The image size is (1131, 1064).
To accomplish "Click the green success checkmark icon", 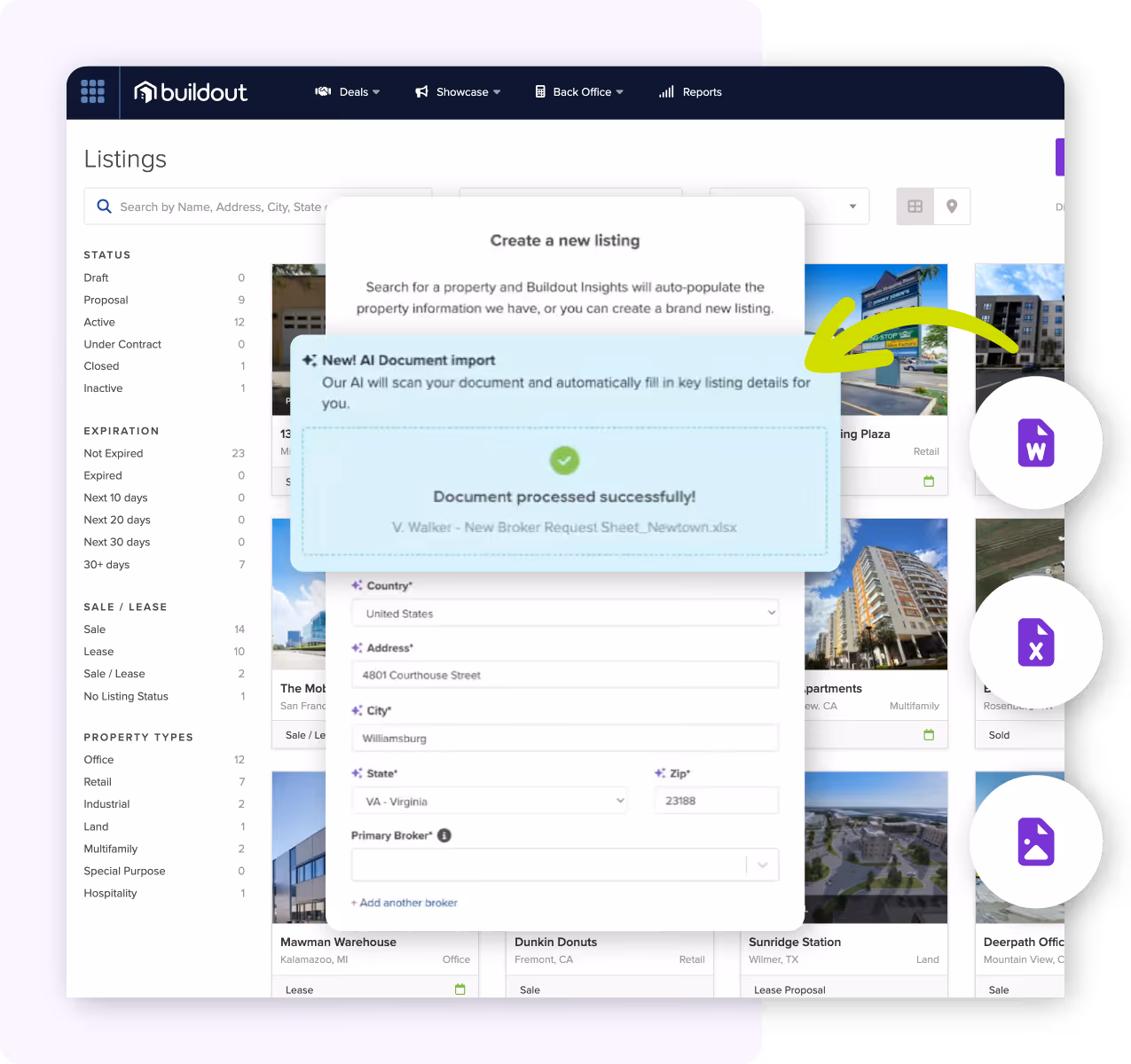I will (x=564, y=460).
